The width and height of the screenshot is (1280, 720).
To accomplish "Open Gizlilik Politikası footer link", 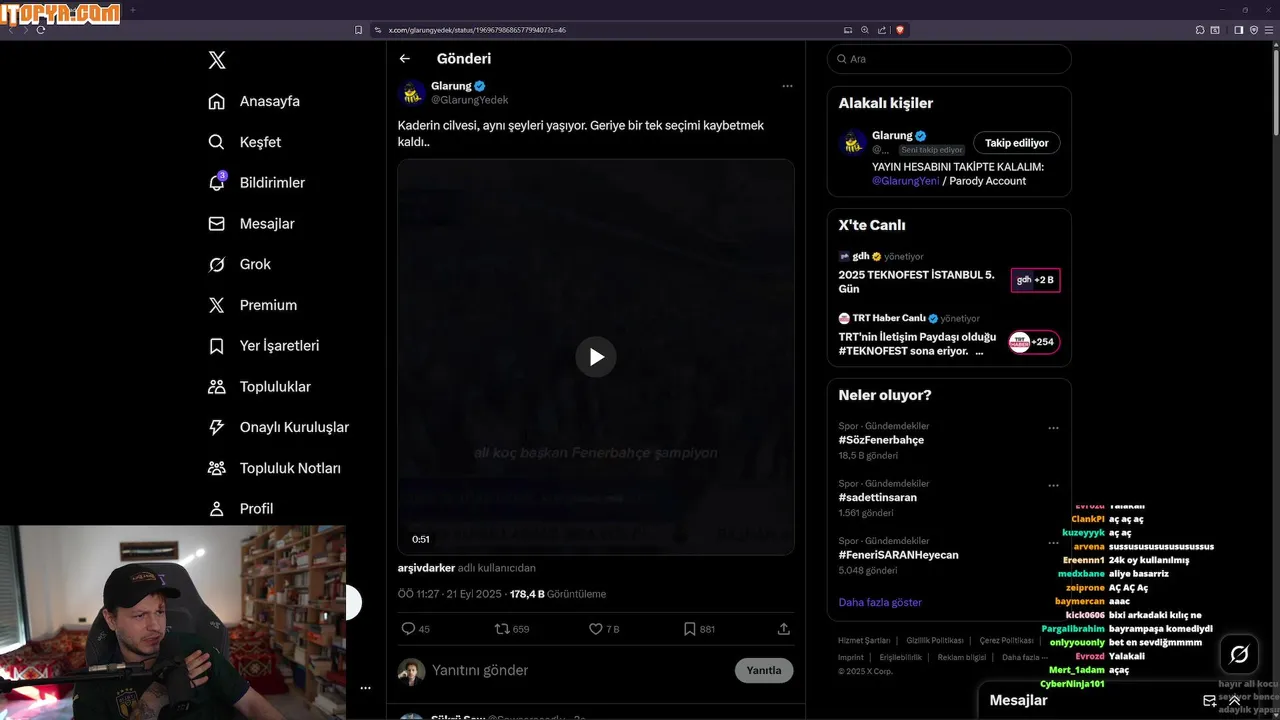I will (x=935, y=640).
